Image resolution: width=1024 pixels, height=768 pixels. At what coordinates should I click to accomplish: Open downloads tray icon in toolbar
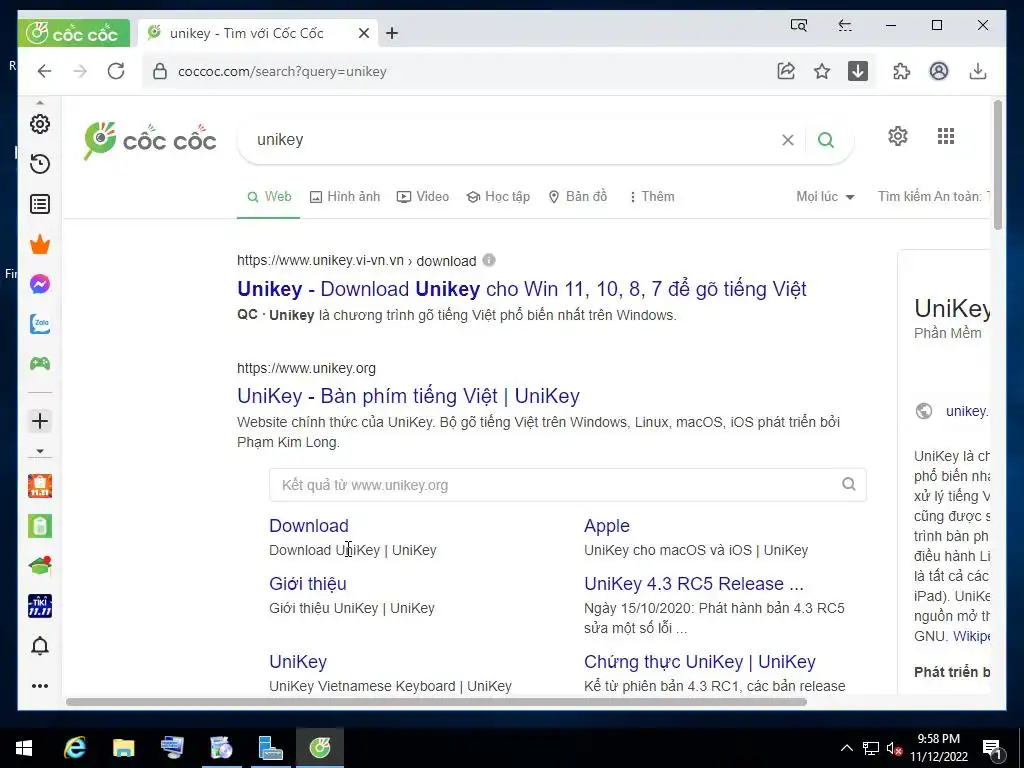pyautogui.click(x=978, y=71)
